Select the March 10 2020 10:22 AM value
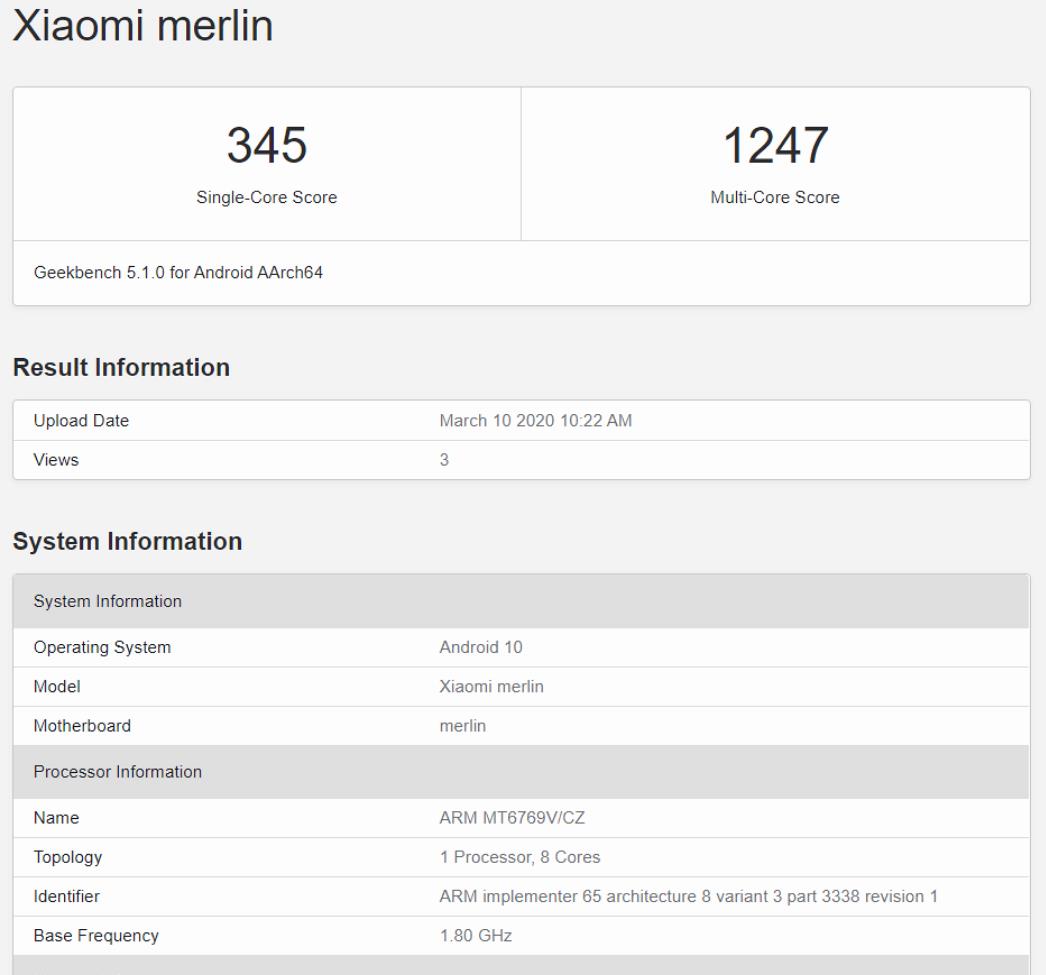 point(536,421)
